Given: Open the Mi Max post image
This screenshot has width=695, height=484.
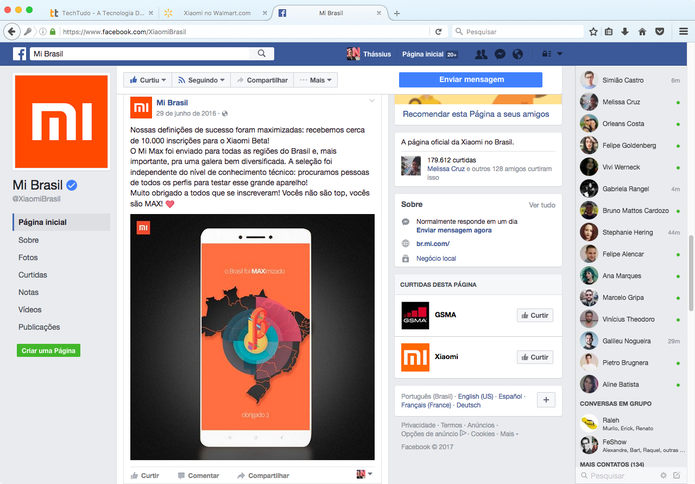Looking at the screenshot, I should coord(252,337).
